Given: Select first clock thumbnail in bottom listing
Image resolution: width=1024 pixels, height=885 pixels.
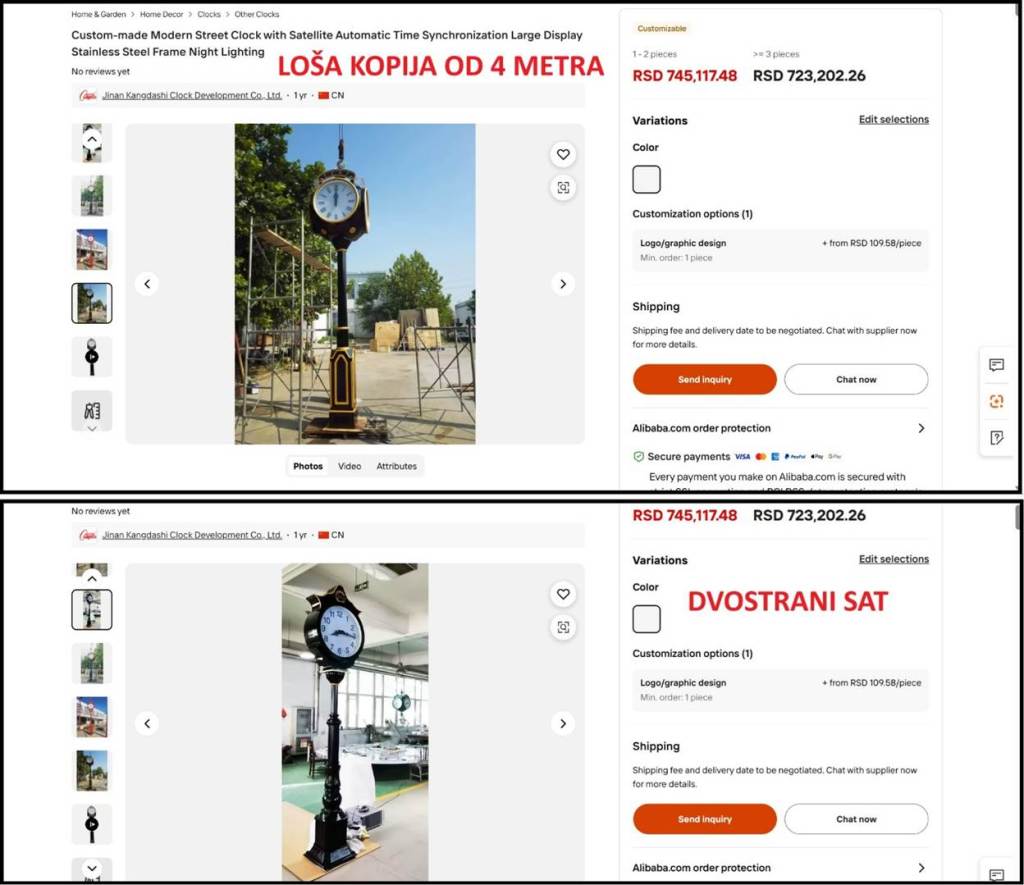Looking at the screenshot, I should 92,609.
